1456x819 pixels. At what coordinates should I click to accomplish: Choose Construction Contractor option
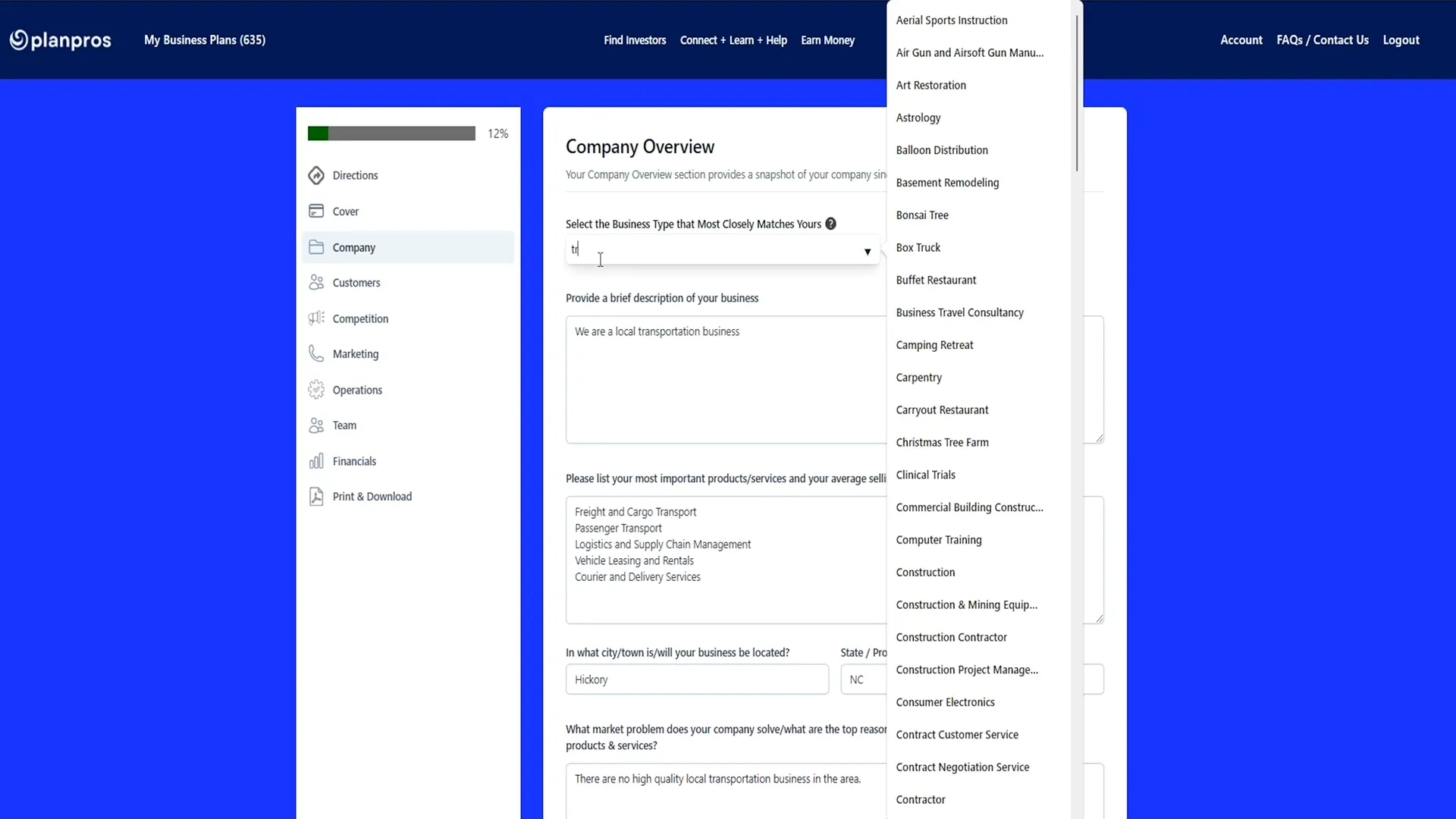[978, 638]
